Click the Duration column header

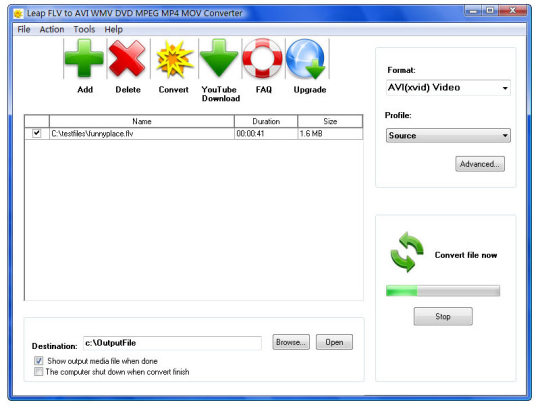click(266, 121)
